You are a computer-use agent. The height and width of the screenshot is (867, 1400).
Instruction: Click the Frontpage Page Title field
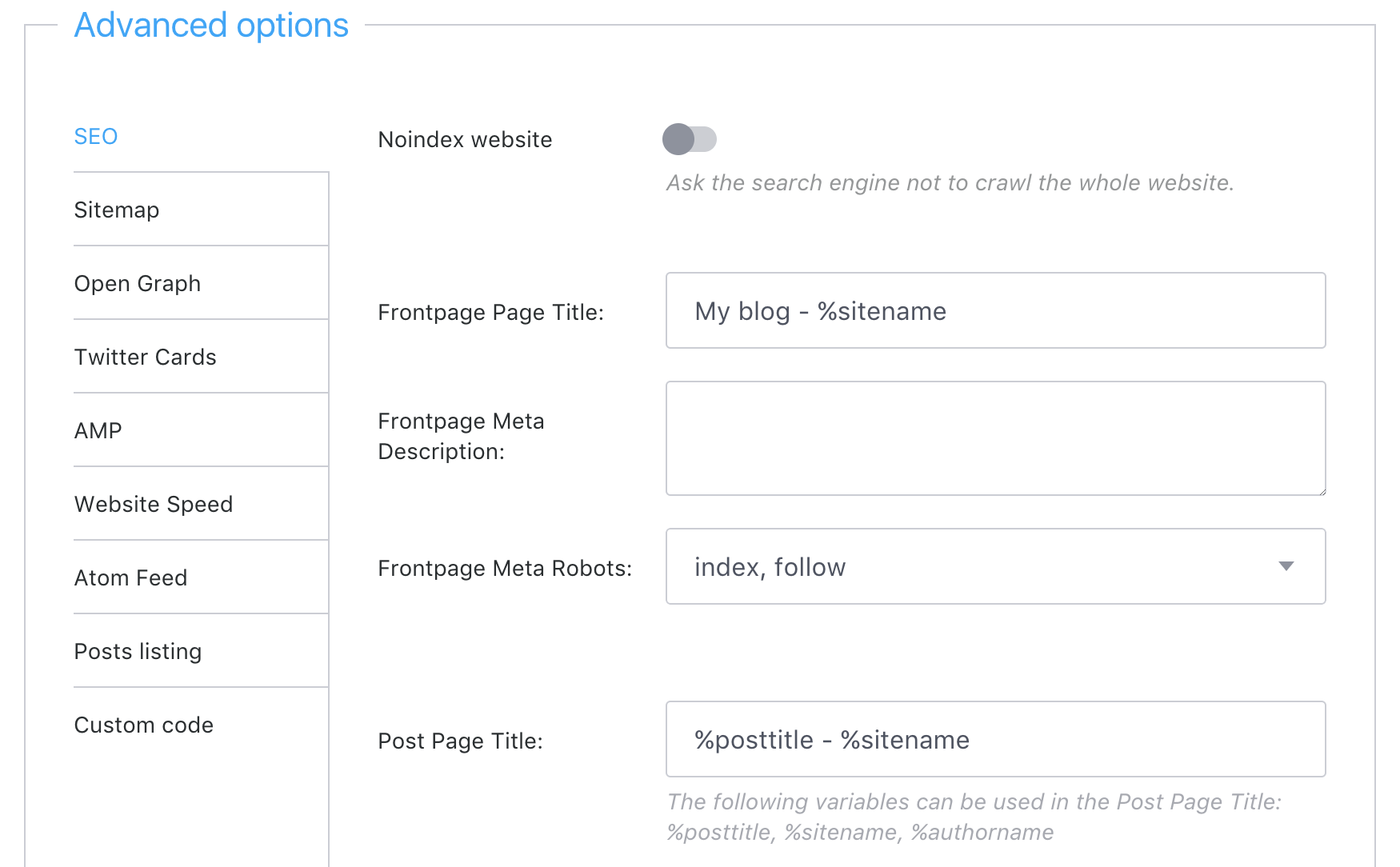995,310
